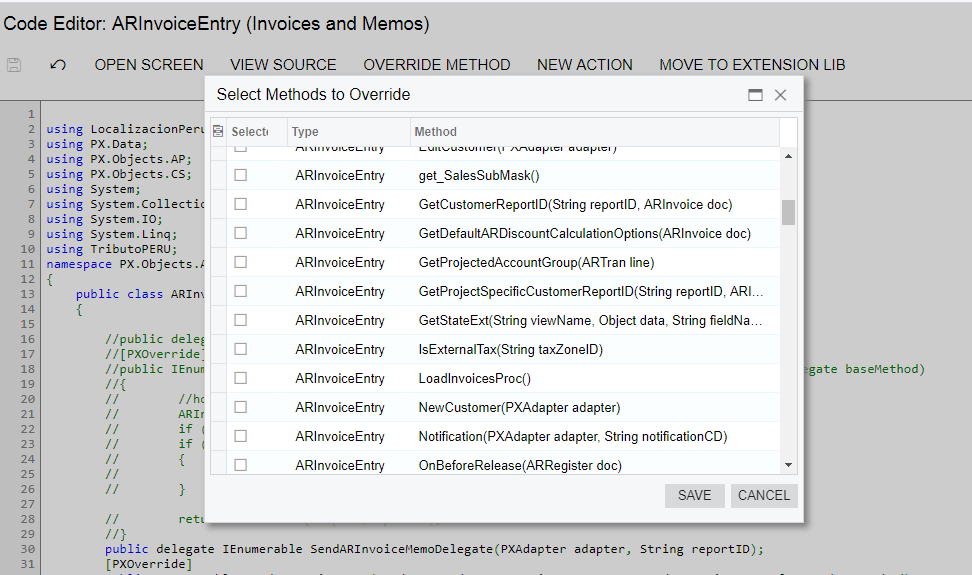Check the get_SalesSubMask() method checkbox
This screenshot has height=575, width=972.
click(240, 175)
